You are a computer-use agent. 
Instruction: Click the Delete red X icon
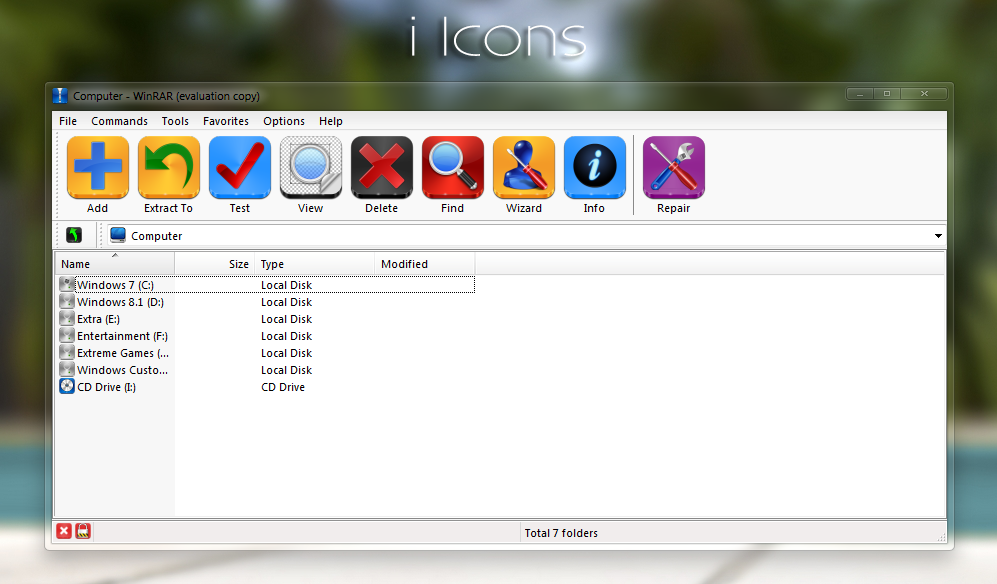[382, 167]
